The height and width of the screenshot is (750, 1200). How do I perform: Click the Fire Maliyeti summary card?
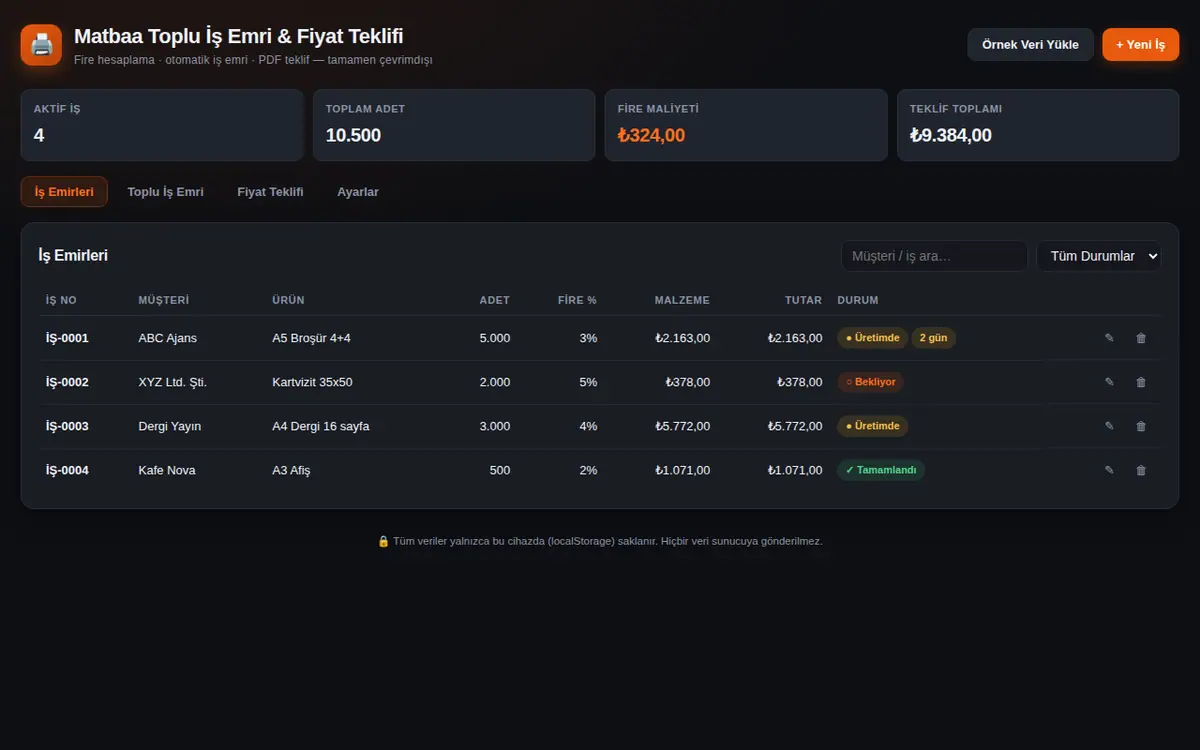coord(746,125)
